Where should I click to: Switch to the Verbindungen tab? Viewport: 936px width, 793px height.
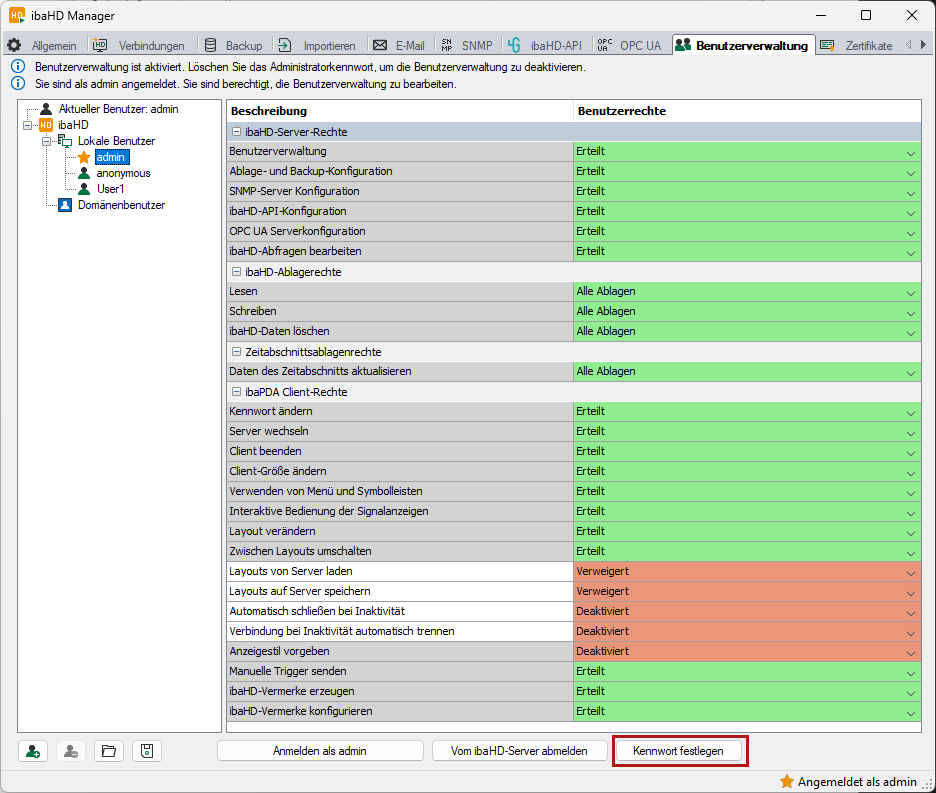139,45
